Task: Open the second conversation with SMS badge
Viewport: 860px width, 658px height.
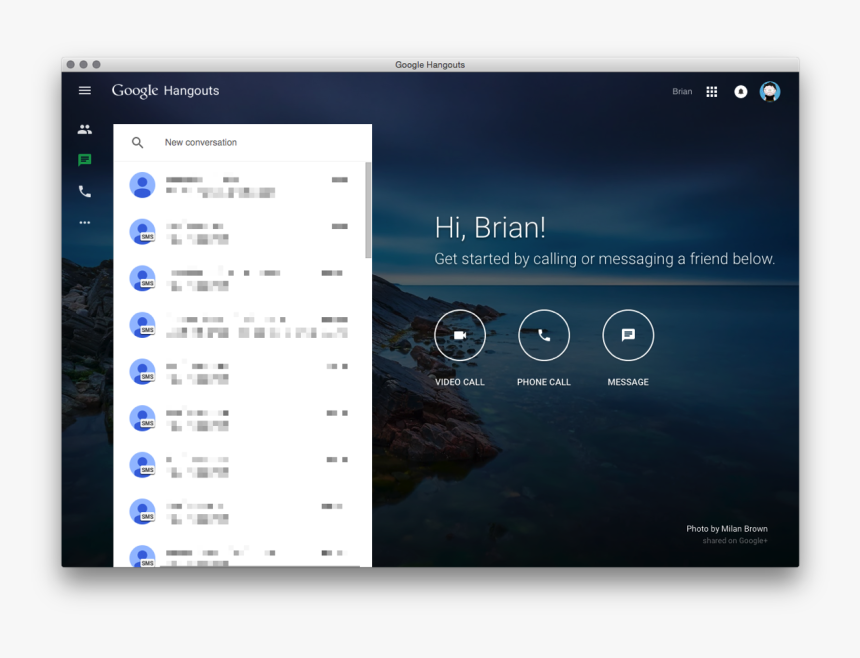Action: pyautogui.click(x=242, y=232)
